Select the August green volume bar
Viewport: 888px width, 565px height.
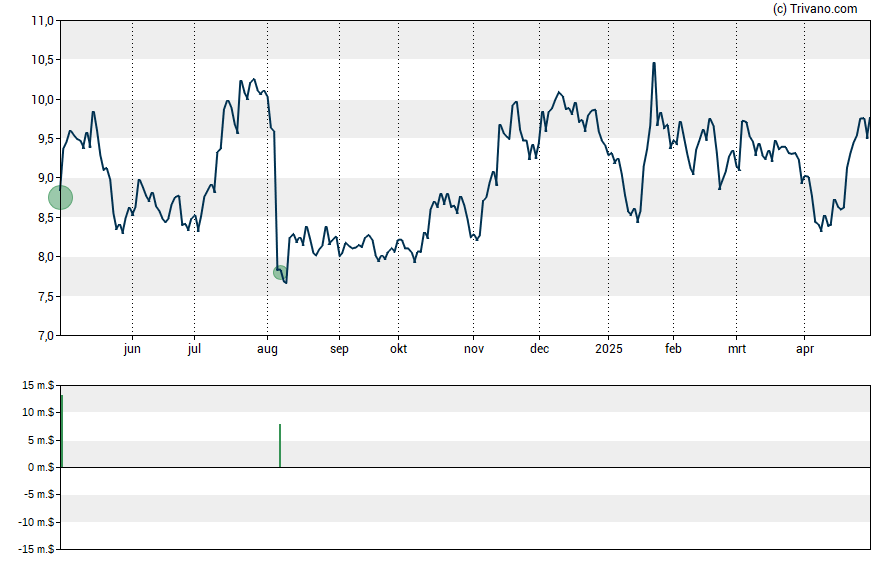coord(280,446)
